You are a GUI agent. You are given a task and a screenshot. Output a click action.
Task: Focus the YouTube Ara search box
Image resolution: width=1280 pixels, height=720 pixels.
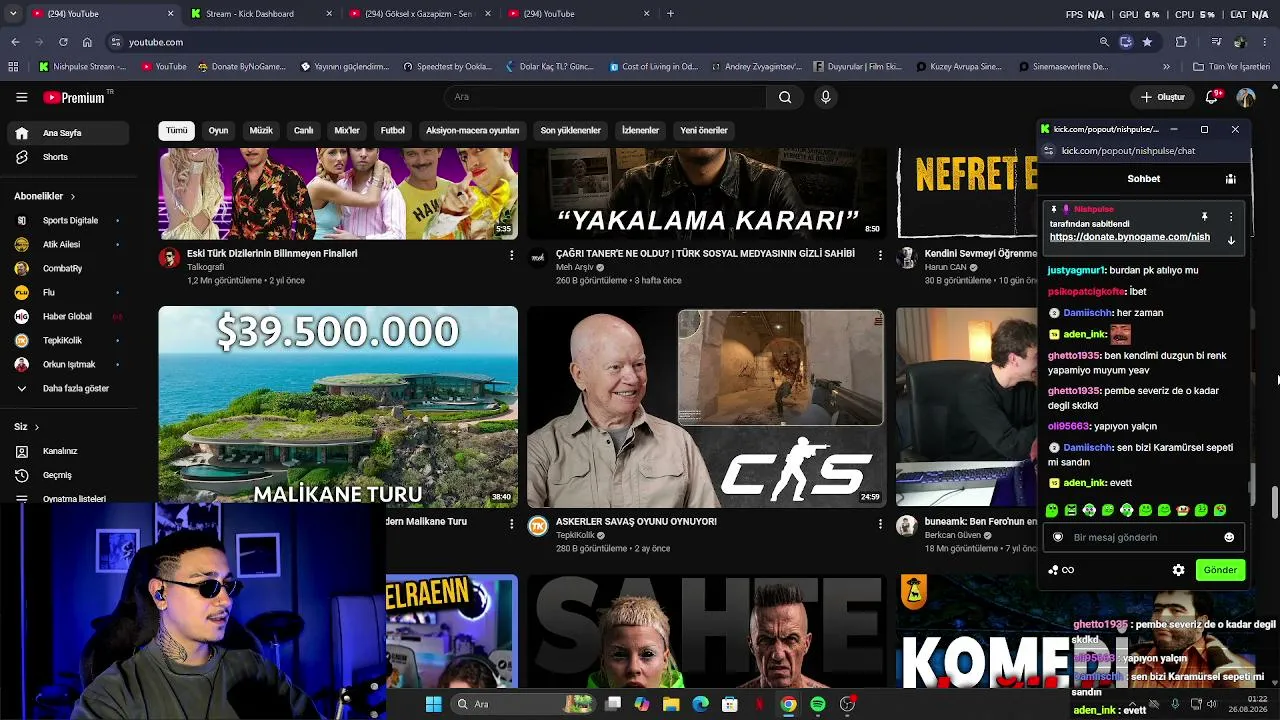point(605,97)
